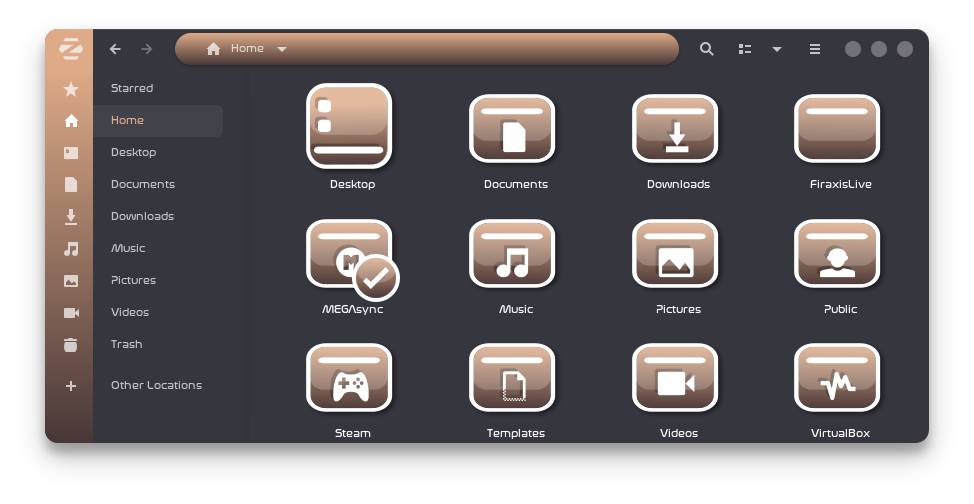Click the picture icon in the sidebar strip
Screen dimensions: 974x504
click(71, 281)
